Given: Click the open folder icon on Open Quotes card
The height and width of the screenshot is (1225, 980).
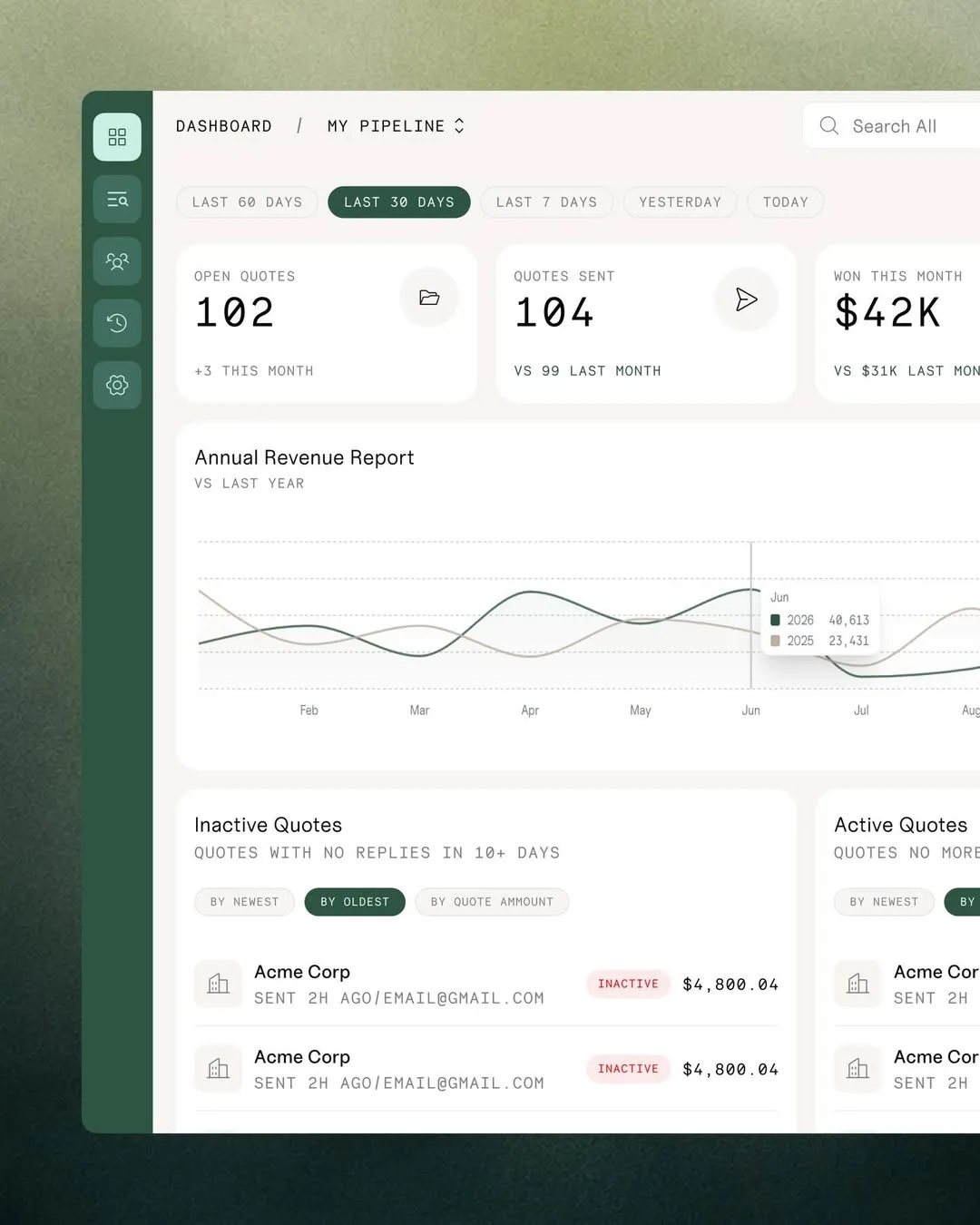Looking at the screenshot, I should pos(429,298).
